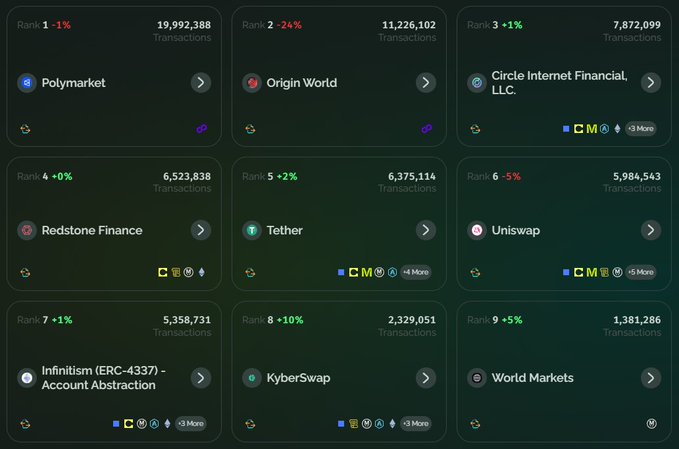Click the Uniswap logo icon
Image resolution: width=679 pixels, height=449 pixels.
[x=477, y=230]
